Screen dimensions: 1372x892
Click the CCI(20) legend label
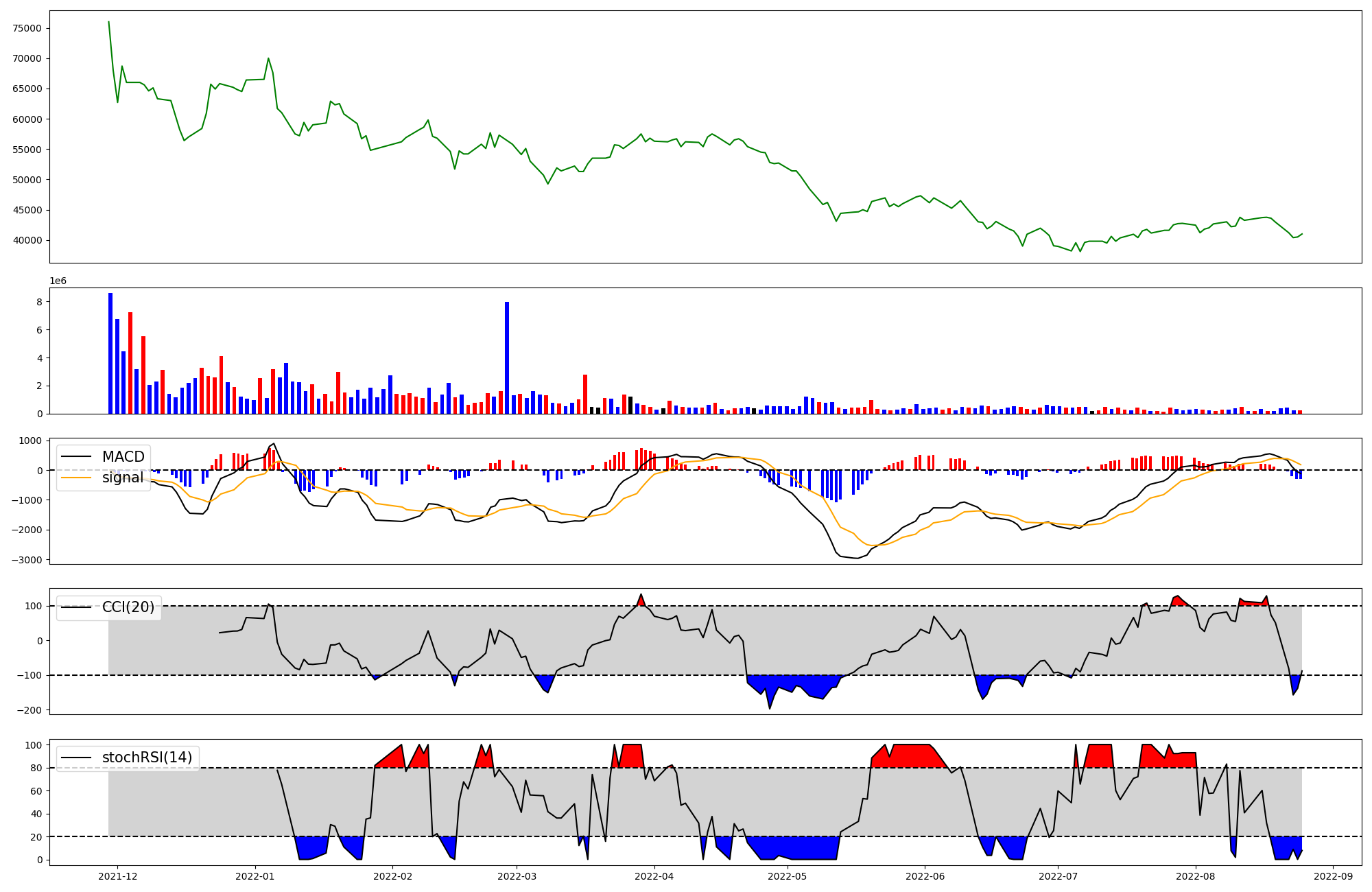(128, 607)
